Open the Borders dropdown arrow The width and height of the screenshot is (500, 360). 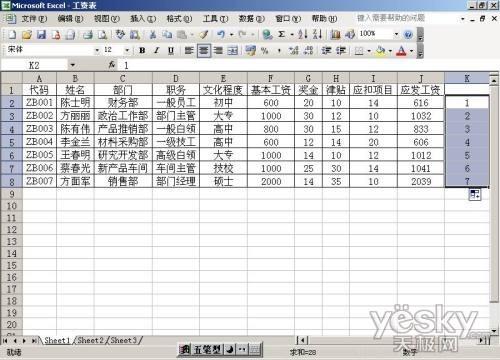coord(369,51)
